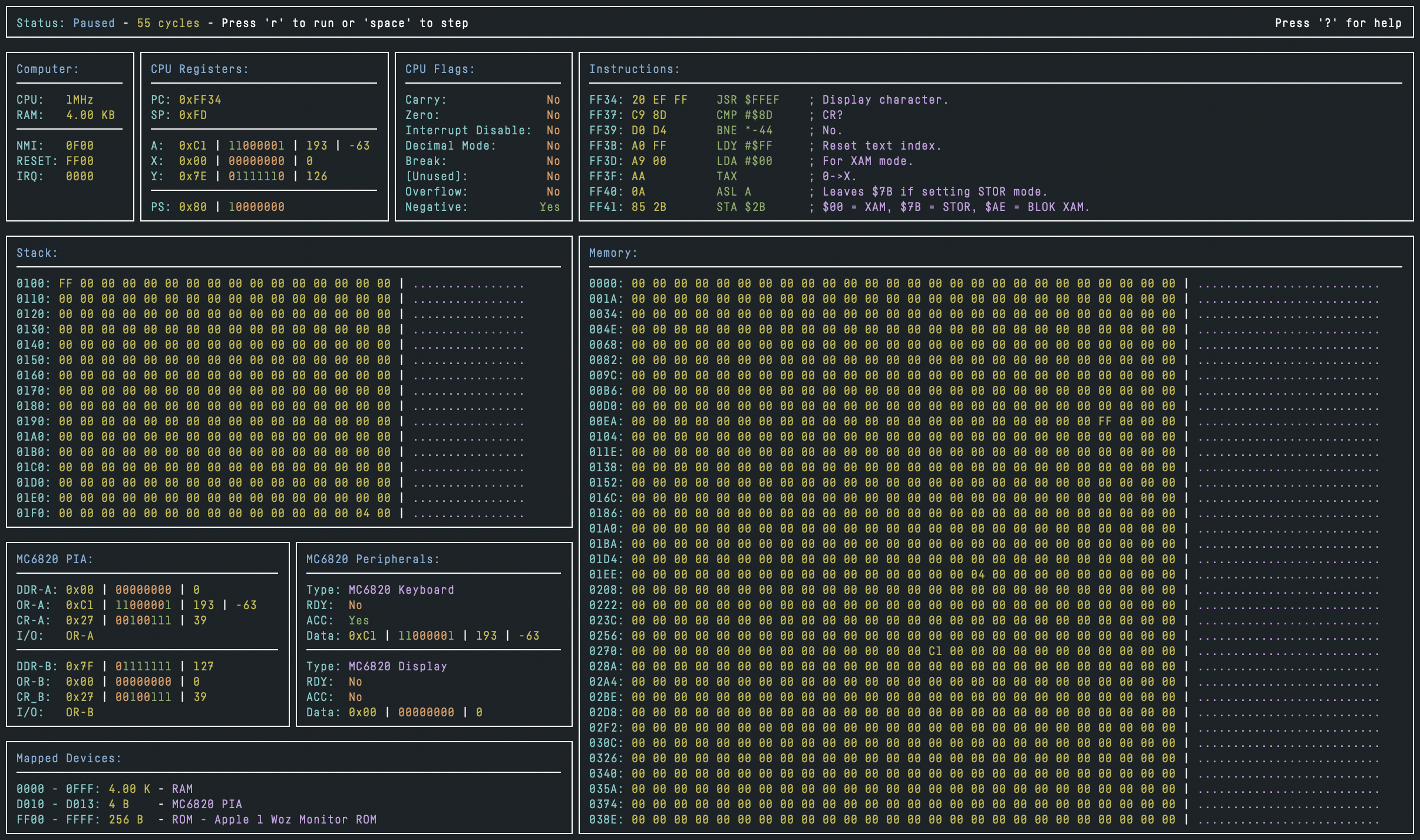1420x840 pixels.
Task: Click the Apple 1 Woz Monitor ROM entry
Action: 295,819
